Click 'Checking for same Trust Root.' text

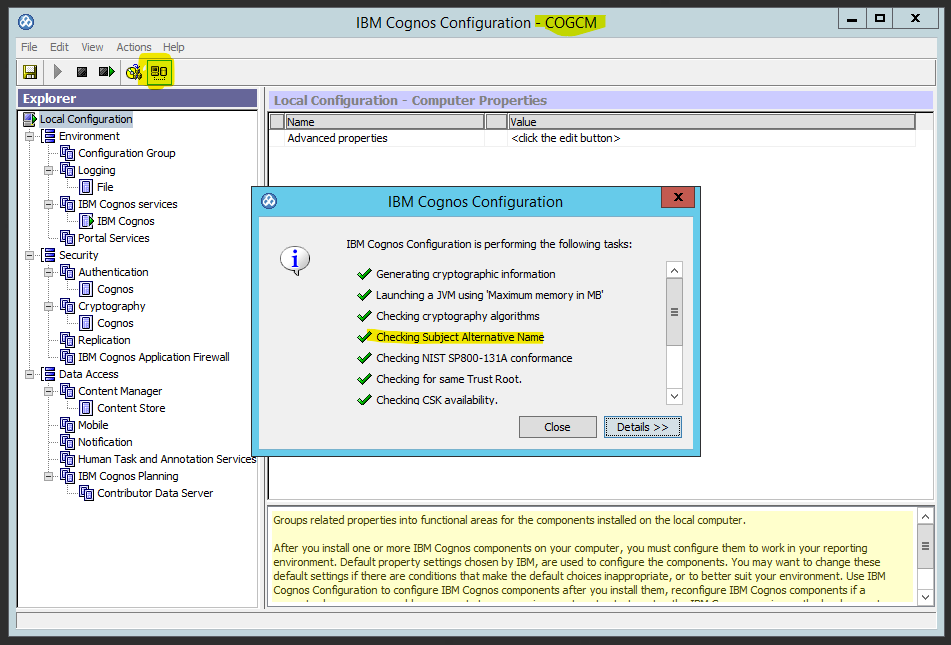[449, 379]
